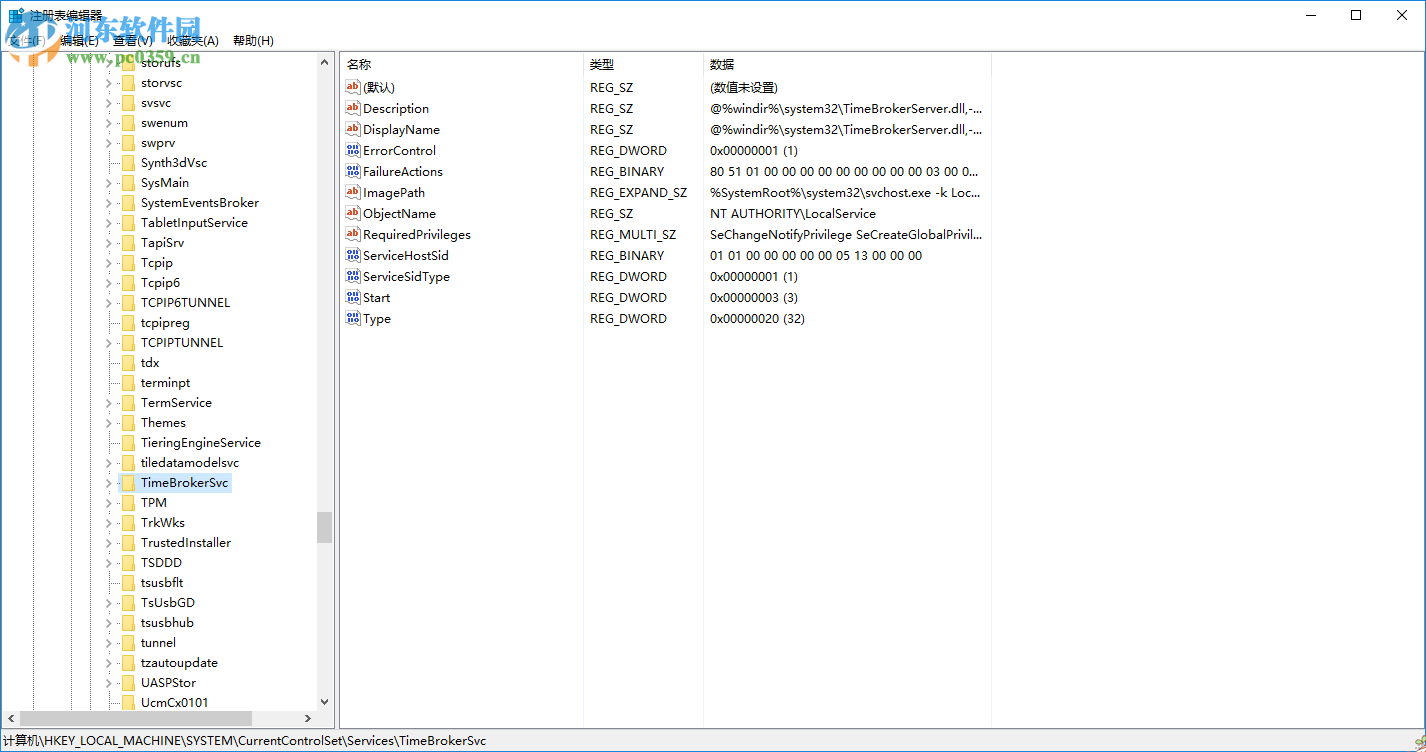Collapse chevron beside TermService key
The image size is (1426, 752).
108,402
